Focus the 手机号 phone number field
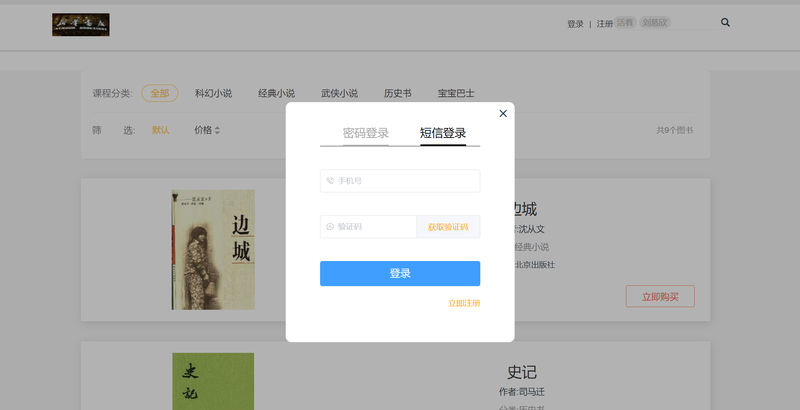800x410 pixels. [400, 181]
